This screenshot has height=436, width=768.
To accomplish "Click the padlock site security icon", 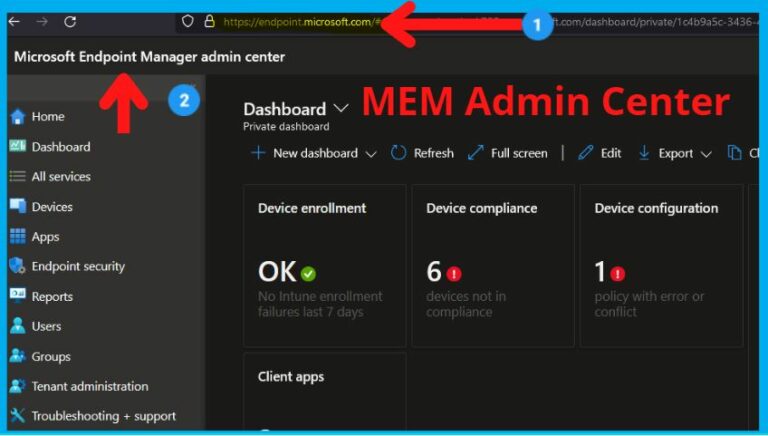I will 210,21.
